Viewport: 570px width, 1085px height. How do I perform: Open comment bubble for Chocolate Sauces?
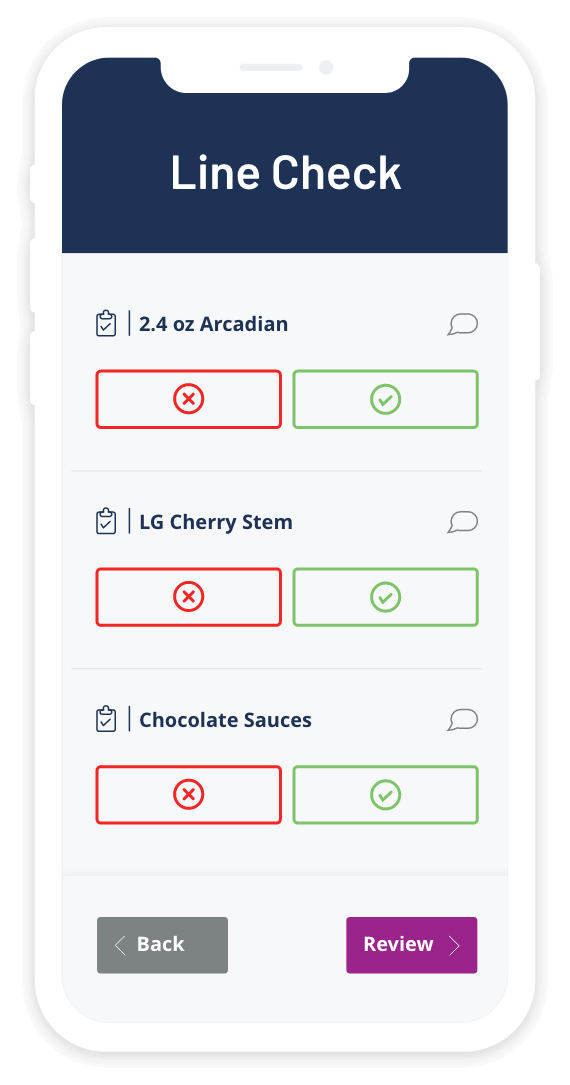(x=463, y=720)
